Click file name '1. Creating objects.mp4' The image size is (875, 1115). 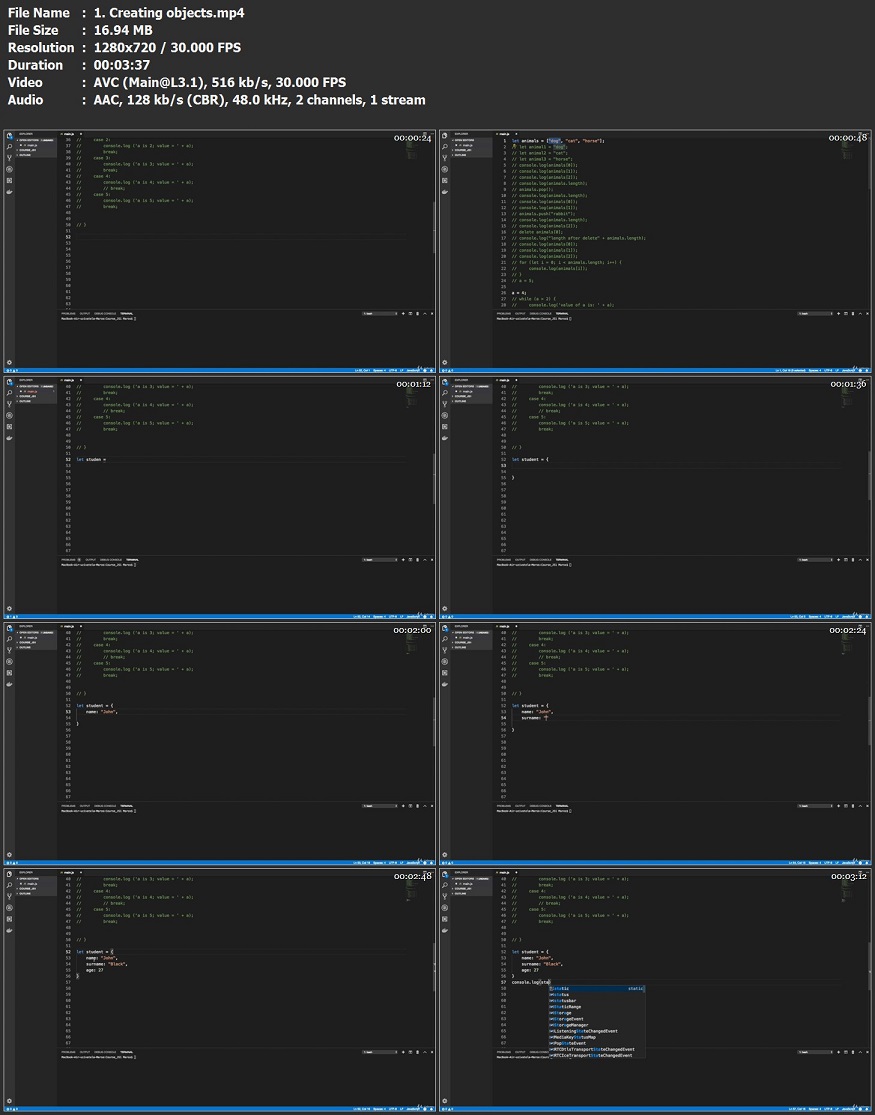(x=169, y=13)
